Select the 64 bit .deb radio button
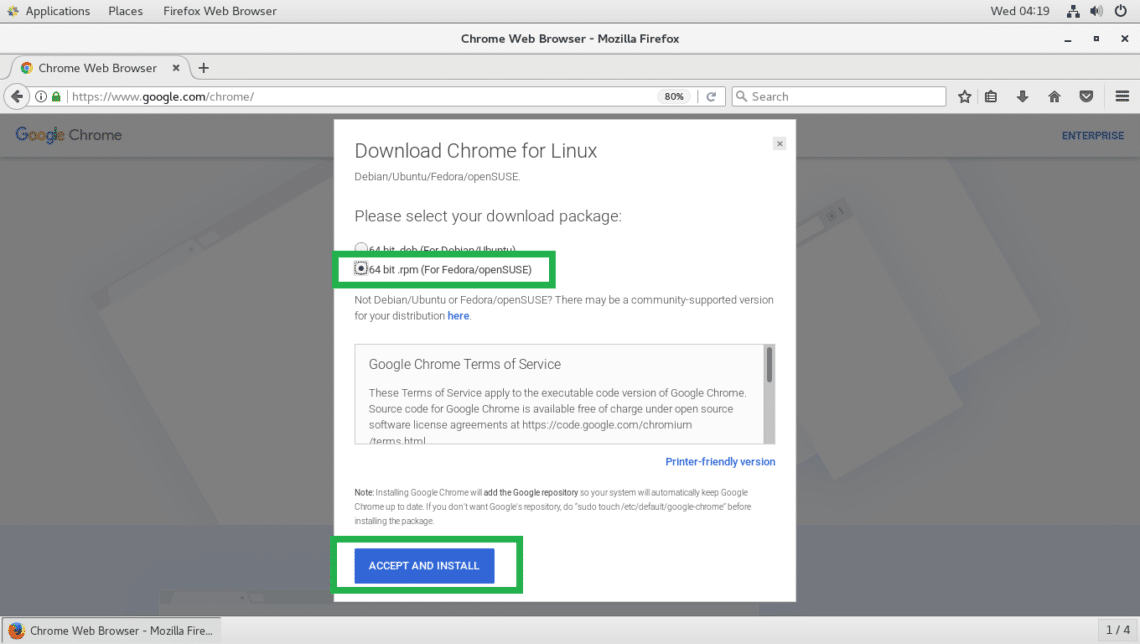 coord(361,249)
